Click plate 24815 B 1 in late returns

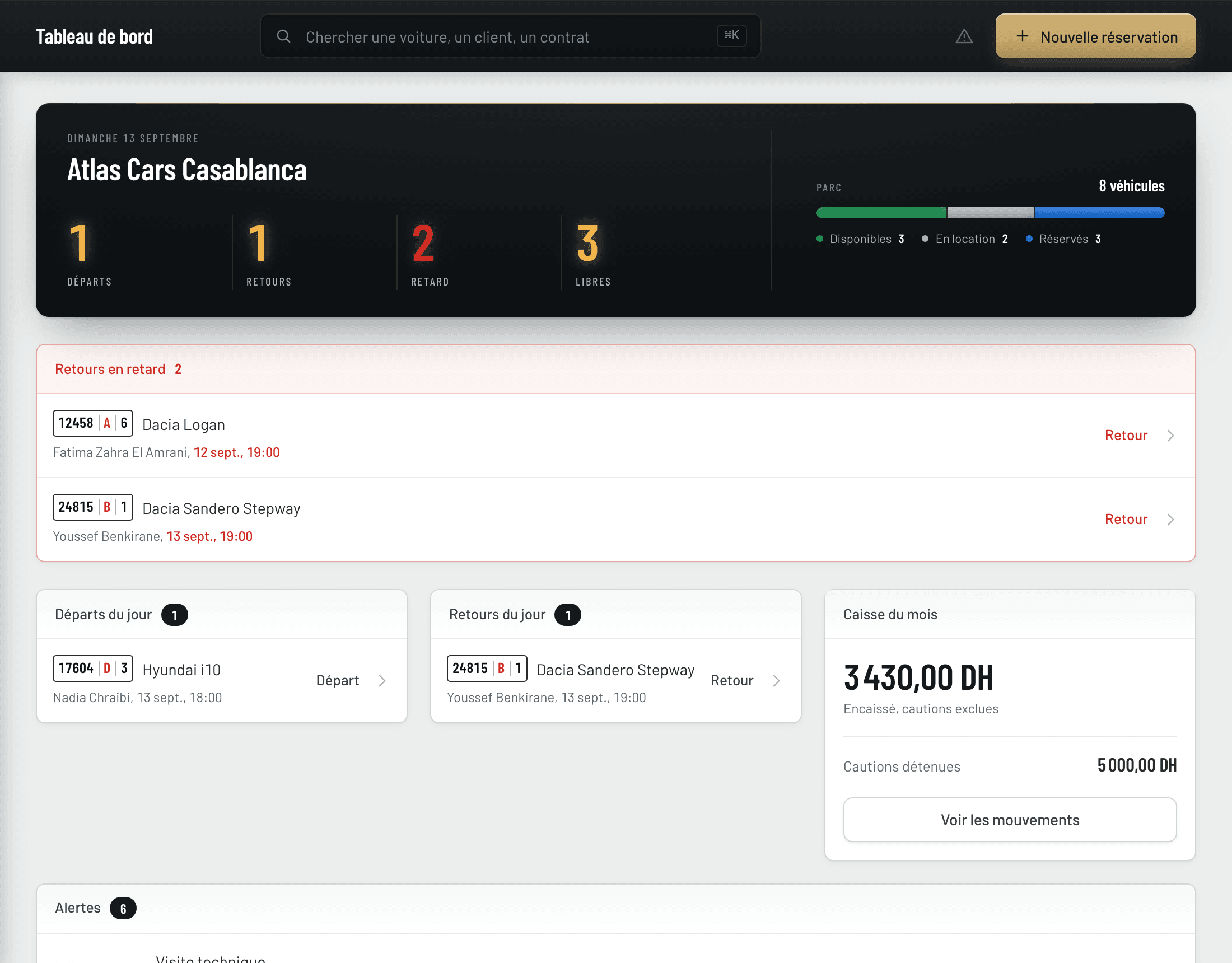click(x=92, y=507)
